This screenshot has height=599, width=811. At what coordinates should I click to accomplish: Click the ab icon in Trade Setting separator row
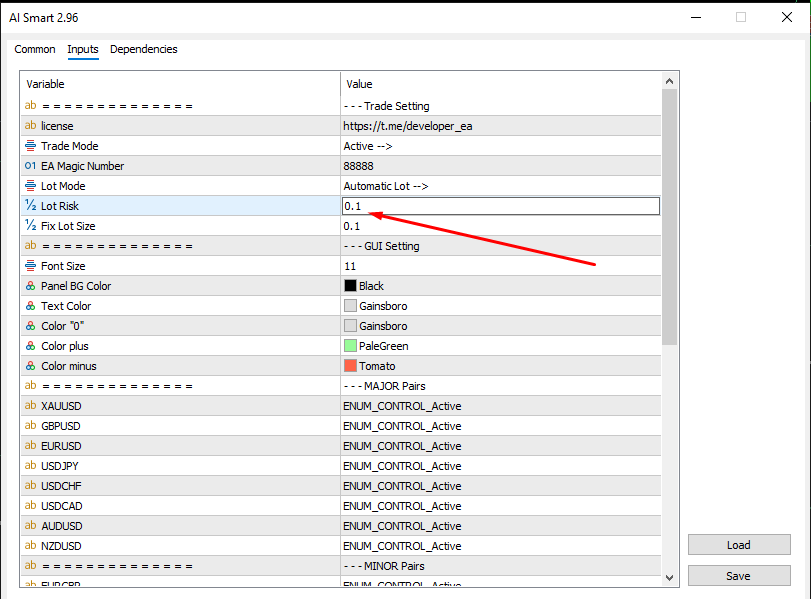click(31, 106)
